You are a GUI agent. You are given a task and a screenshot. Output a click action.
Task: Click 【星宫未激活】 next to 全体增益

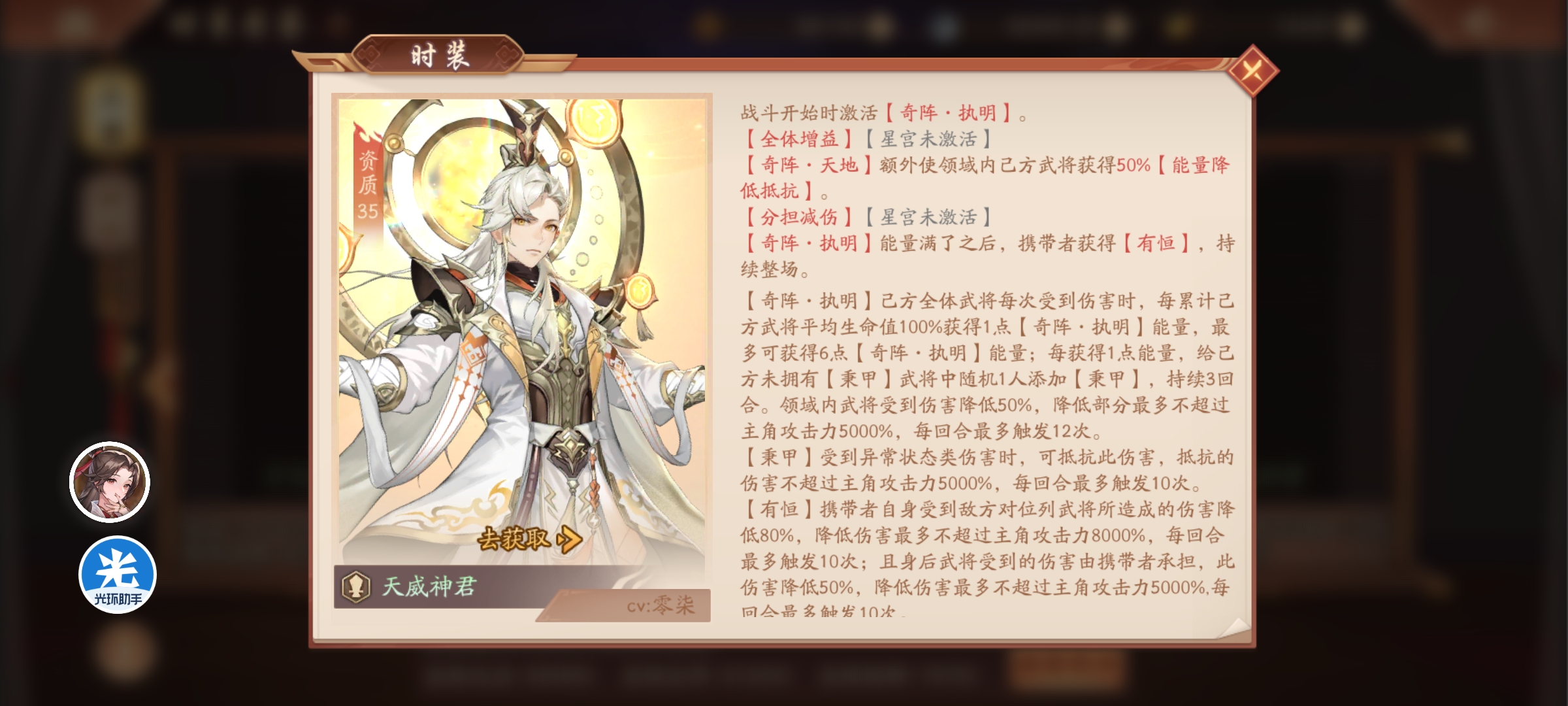tap(928, 139)
